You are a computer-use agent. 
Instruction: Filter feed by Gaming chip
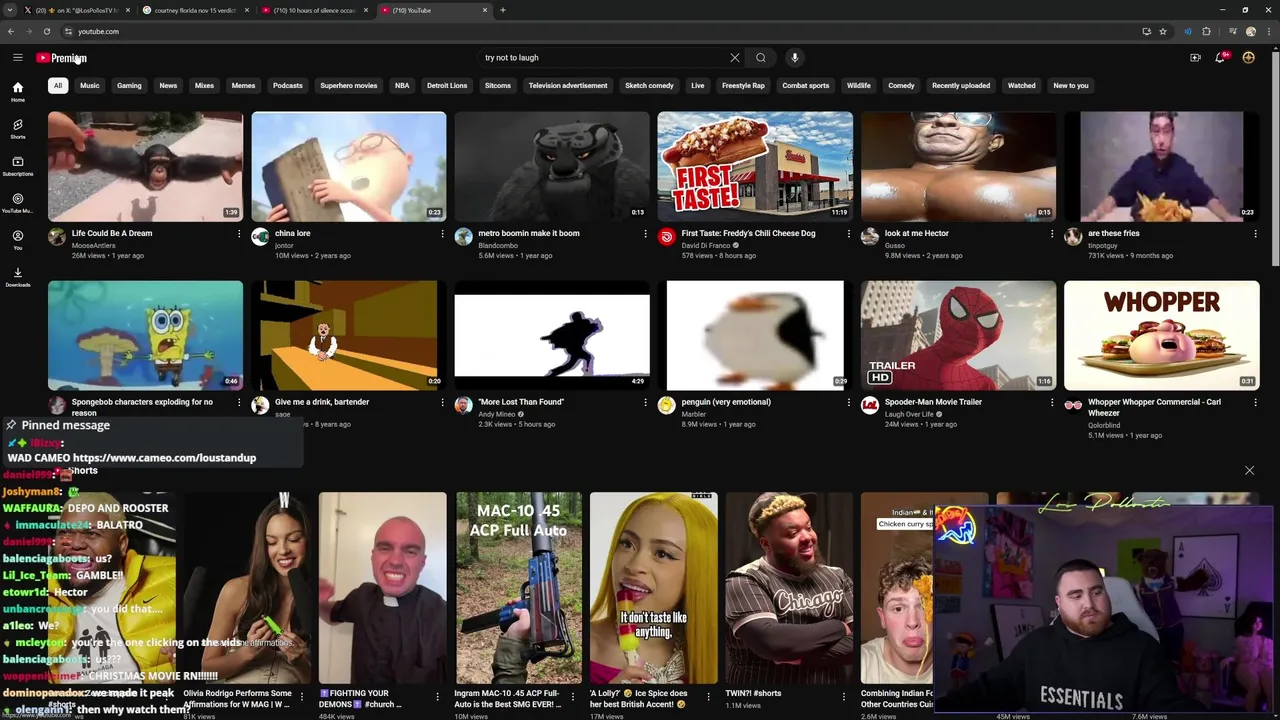click(x=129, y=85)
